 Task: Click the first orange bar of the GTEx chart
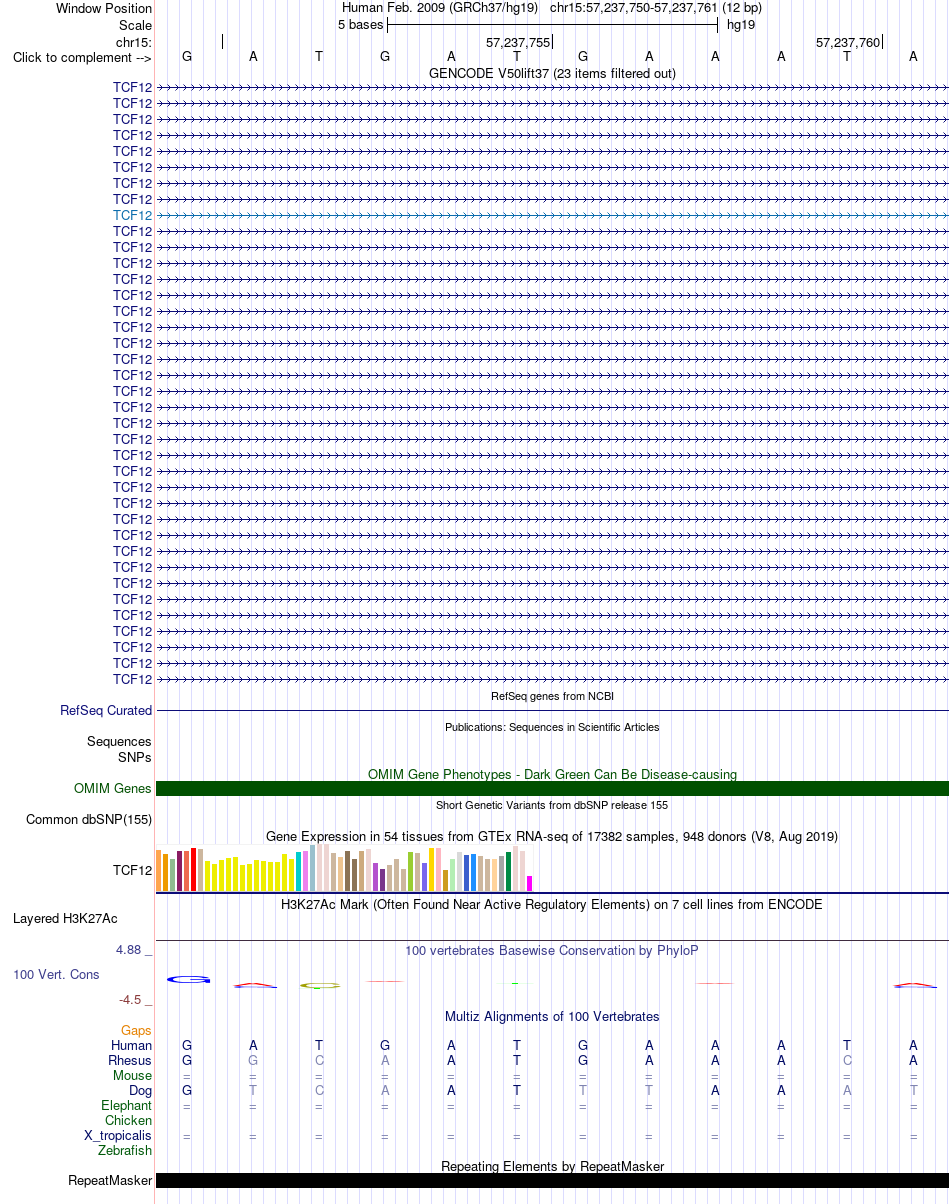(x=159, y=871)
